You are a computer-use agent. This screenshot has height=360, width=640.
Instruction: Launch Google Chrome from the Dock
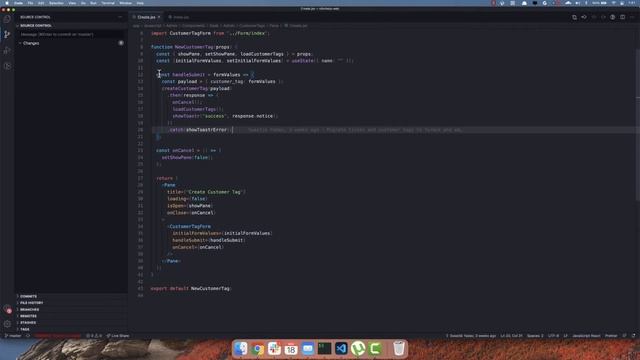[x=258, y=349]
